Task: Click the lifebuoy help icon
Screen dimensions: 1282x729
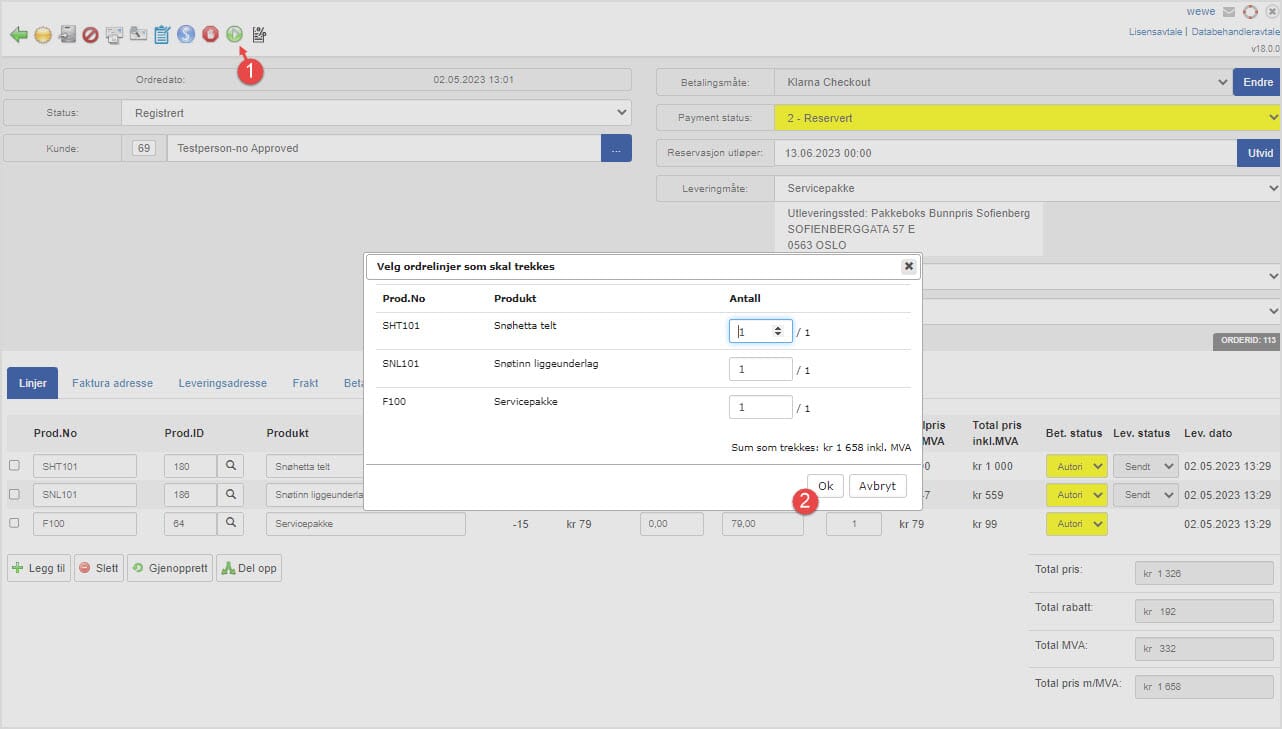Action: click(x=1250, y=12)
